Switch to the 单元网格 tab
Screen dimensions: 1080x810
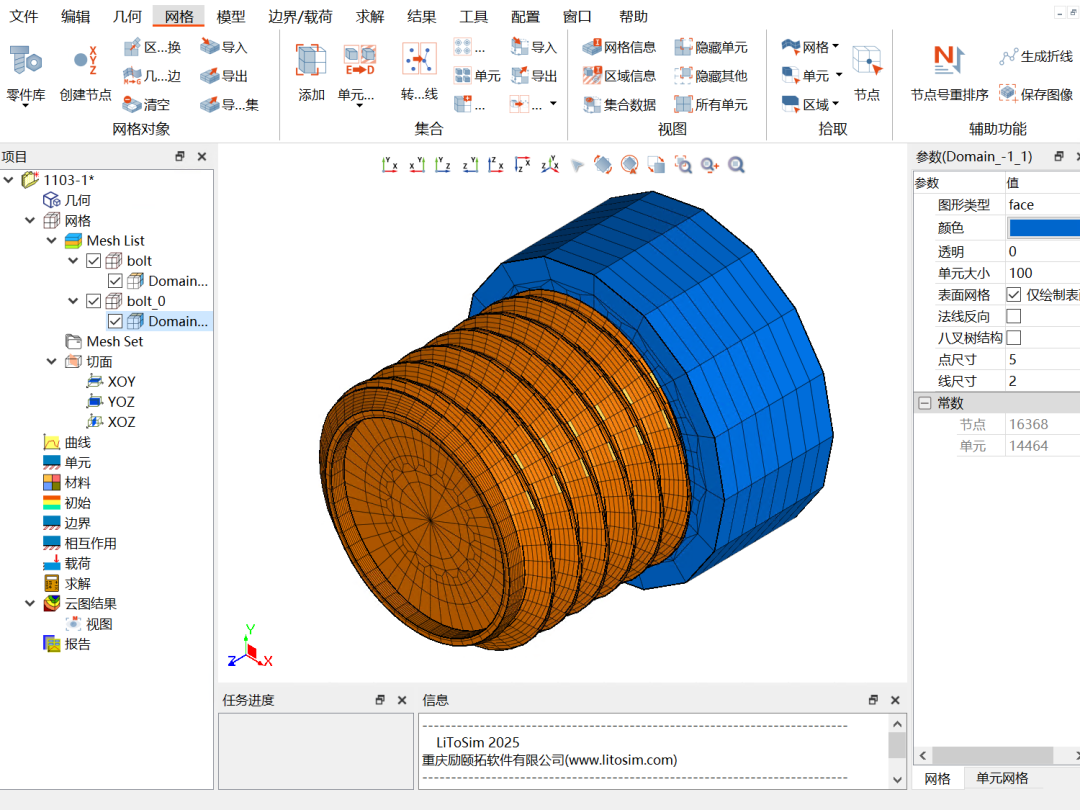pyautogui.click(x=1002, y=778)
